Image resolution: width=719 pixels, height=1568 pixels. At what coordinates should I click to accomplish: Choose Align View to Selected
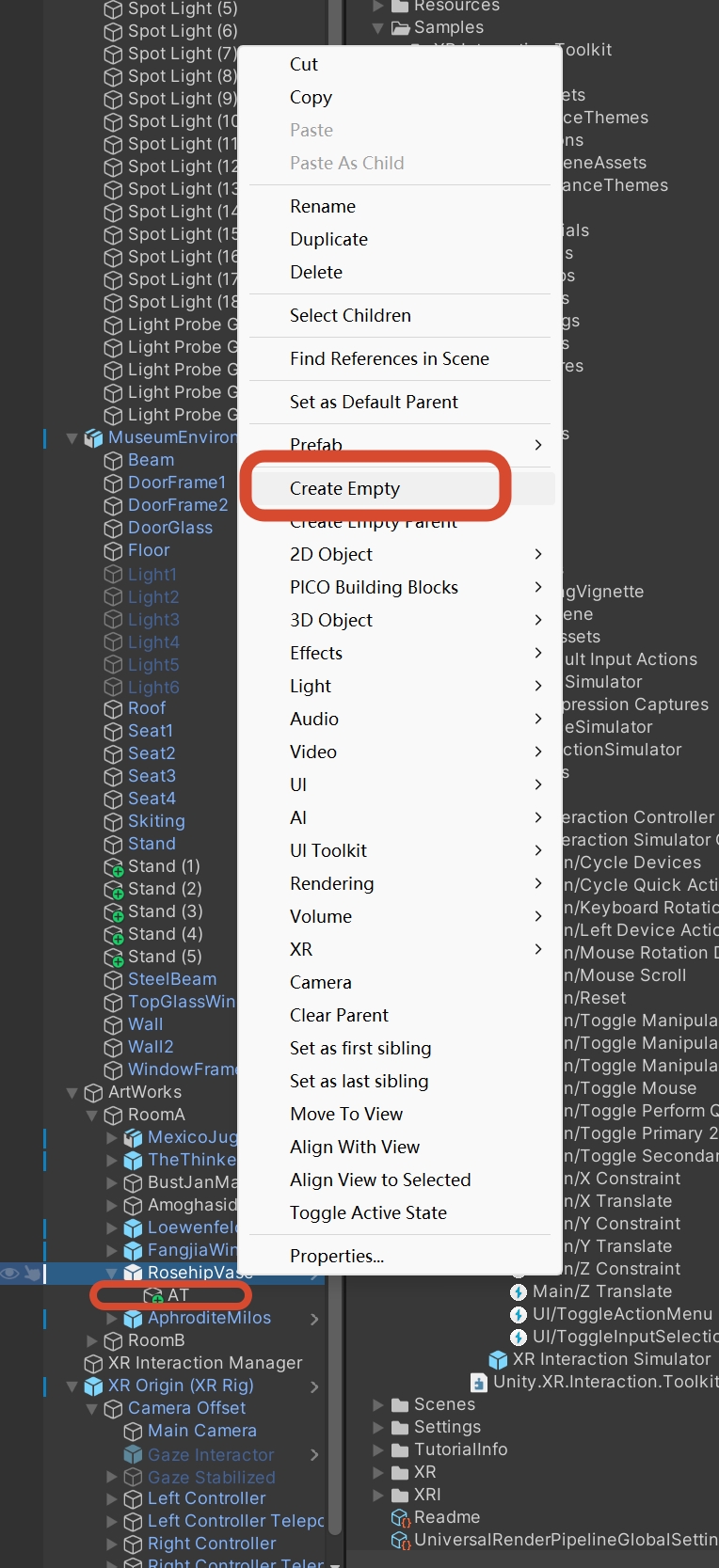pos(399,1180)
